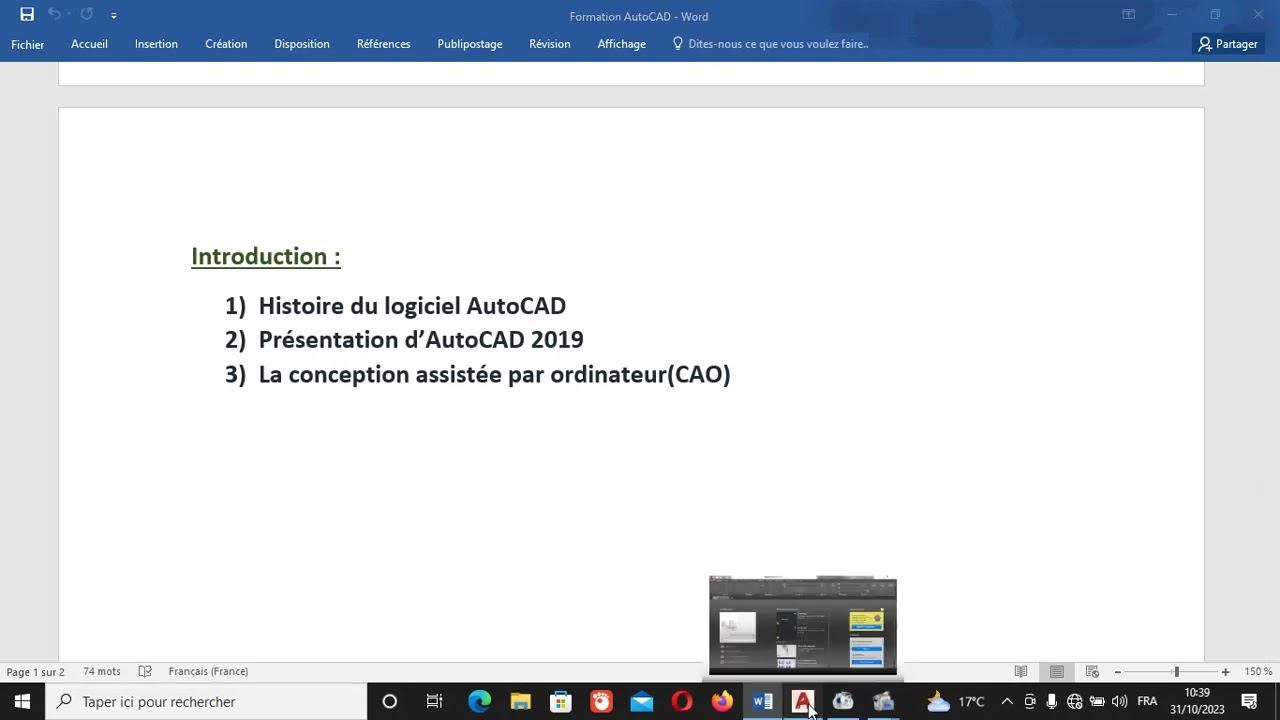Open the clock showing 10:39 31/10/2023
Image resolution: width=1280 pixels, height=720 pixels.
1197,702
